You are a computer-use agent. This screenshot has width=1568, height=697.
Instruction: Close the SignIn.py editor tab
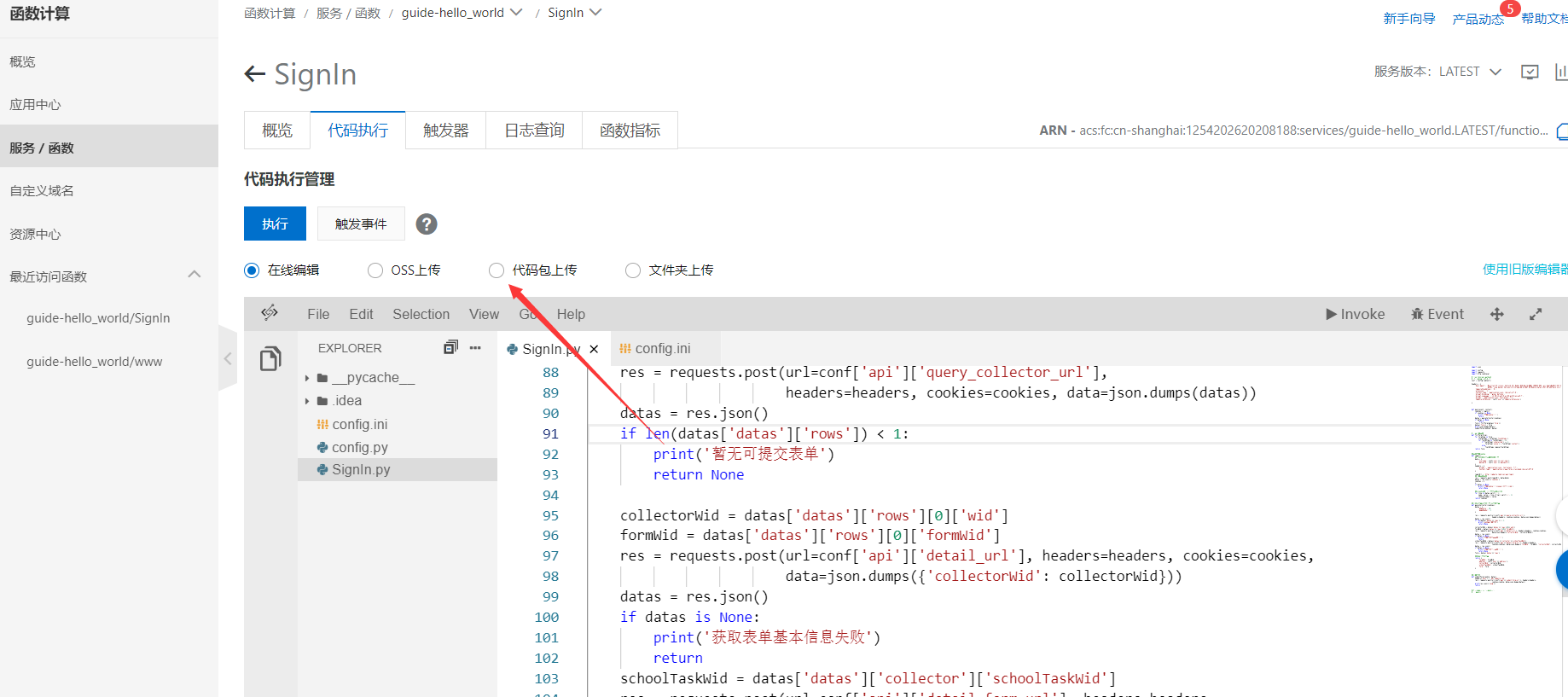point(594,349)
